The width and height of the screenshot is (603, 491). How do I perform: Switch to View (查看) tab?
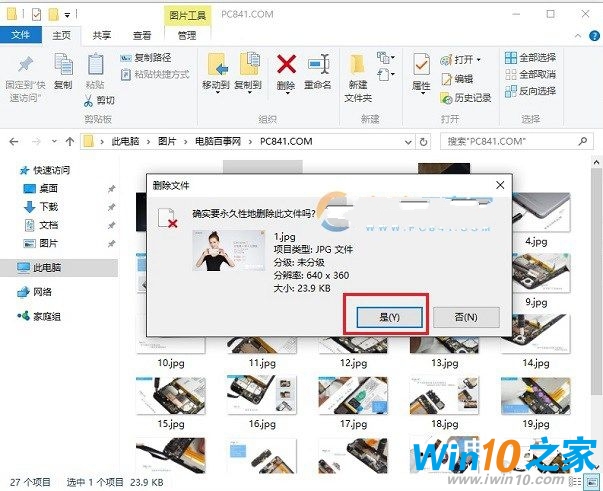(x=142, y=35)
